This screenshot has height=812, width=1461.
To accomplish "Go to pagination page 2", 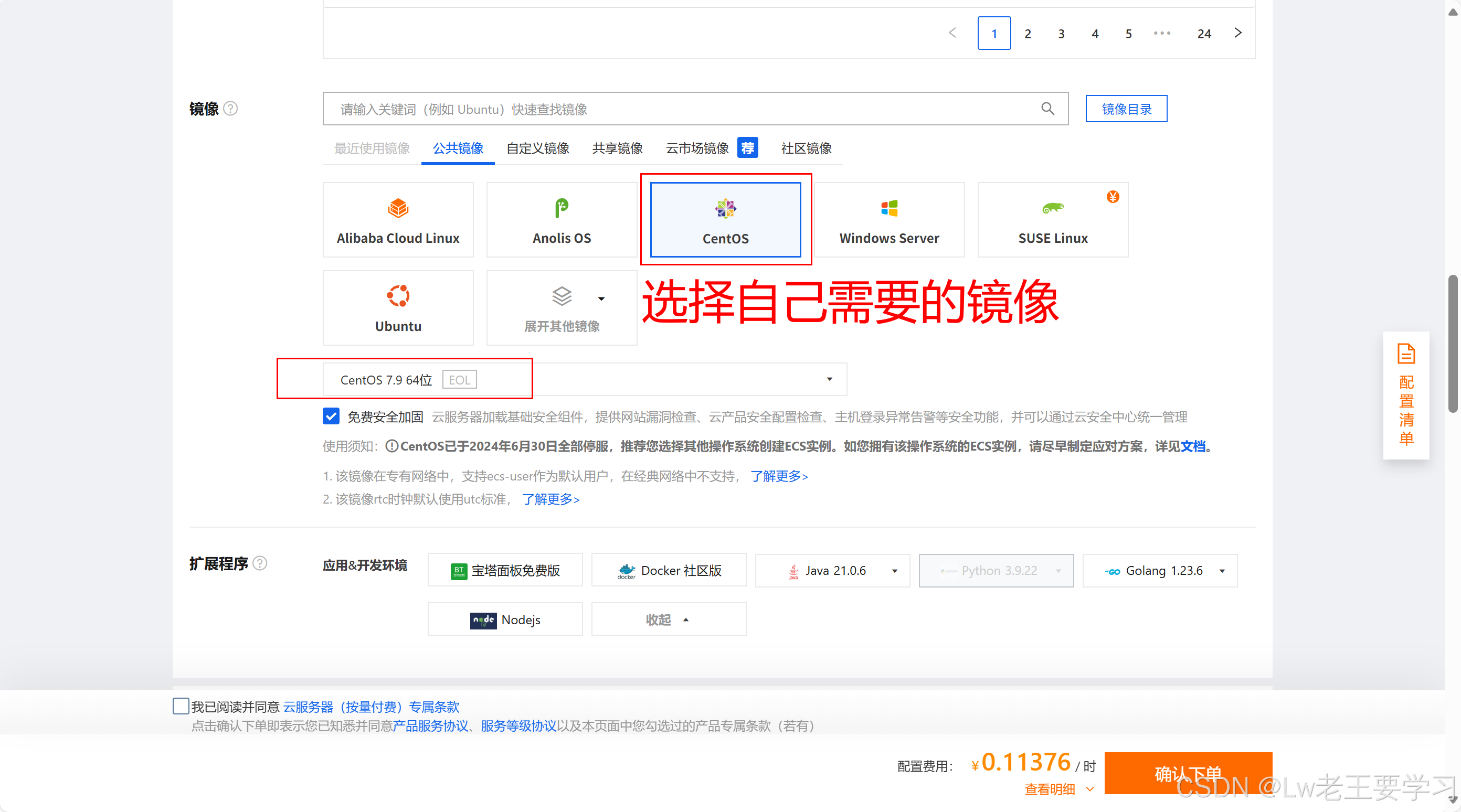I will click(x=1028, y=34).
